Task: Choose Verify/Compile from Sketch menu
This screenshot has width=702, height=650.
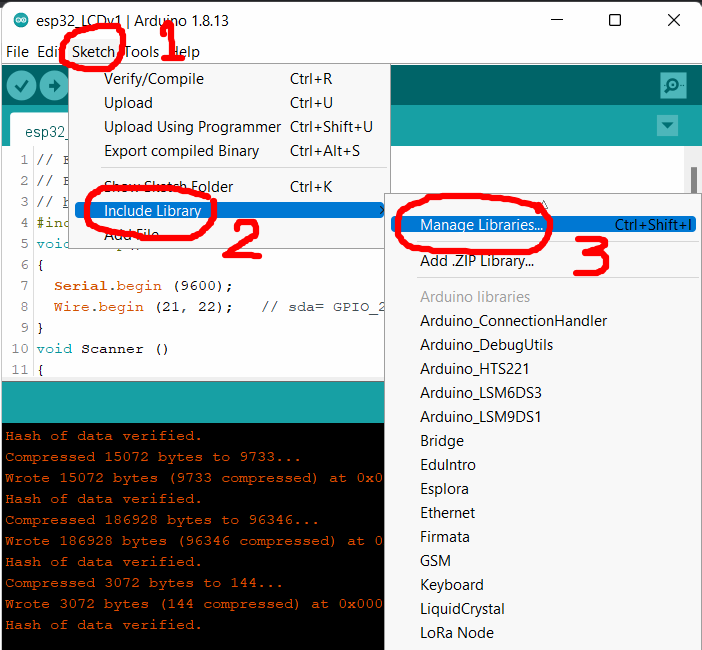Action: (x=231, y=79)
